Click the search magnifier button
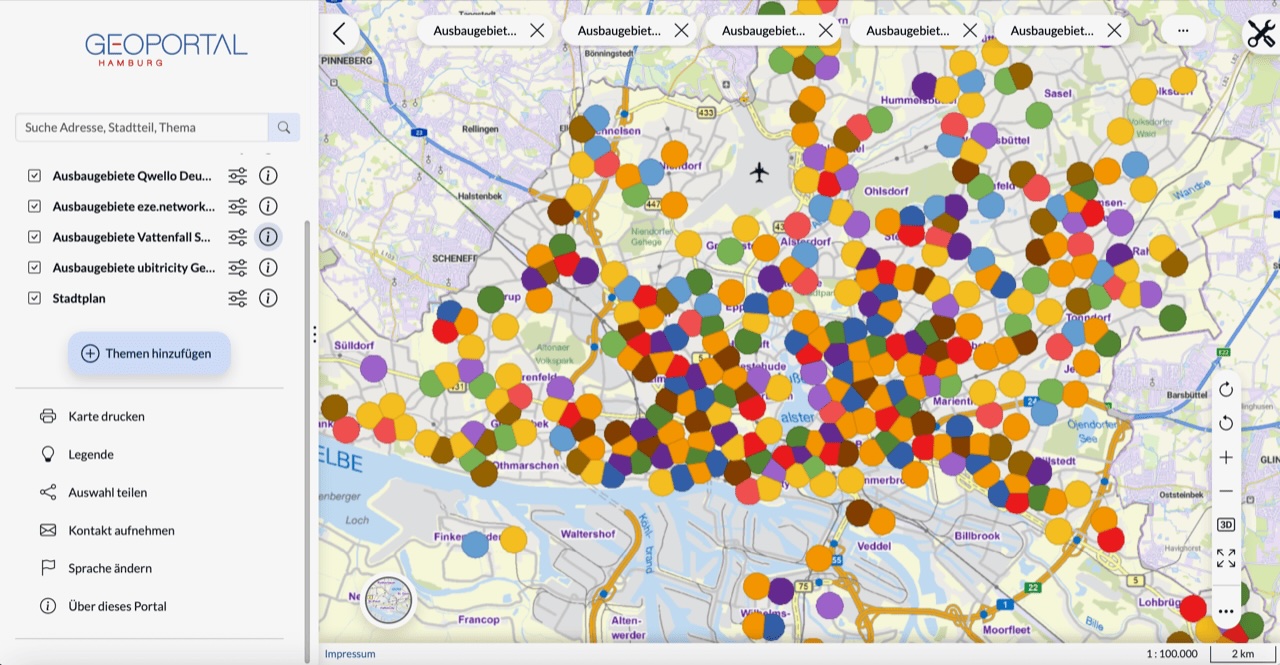The width and height of the screenshot is (1280, 665). 284,127
